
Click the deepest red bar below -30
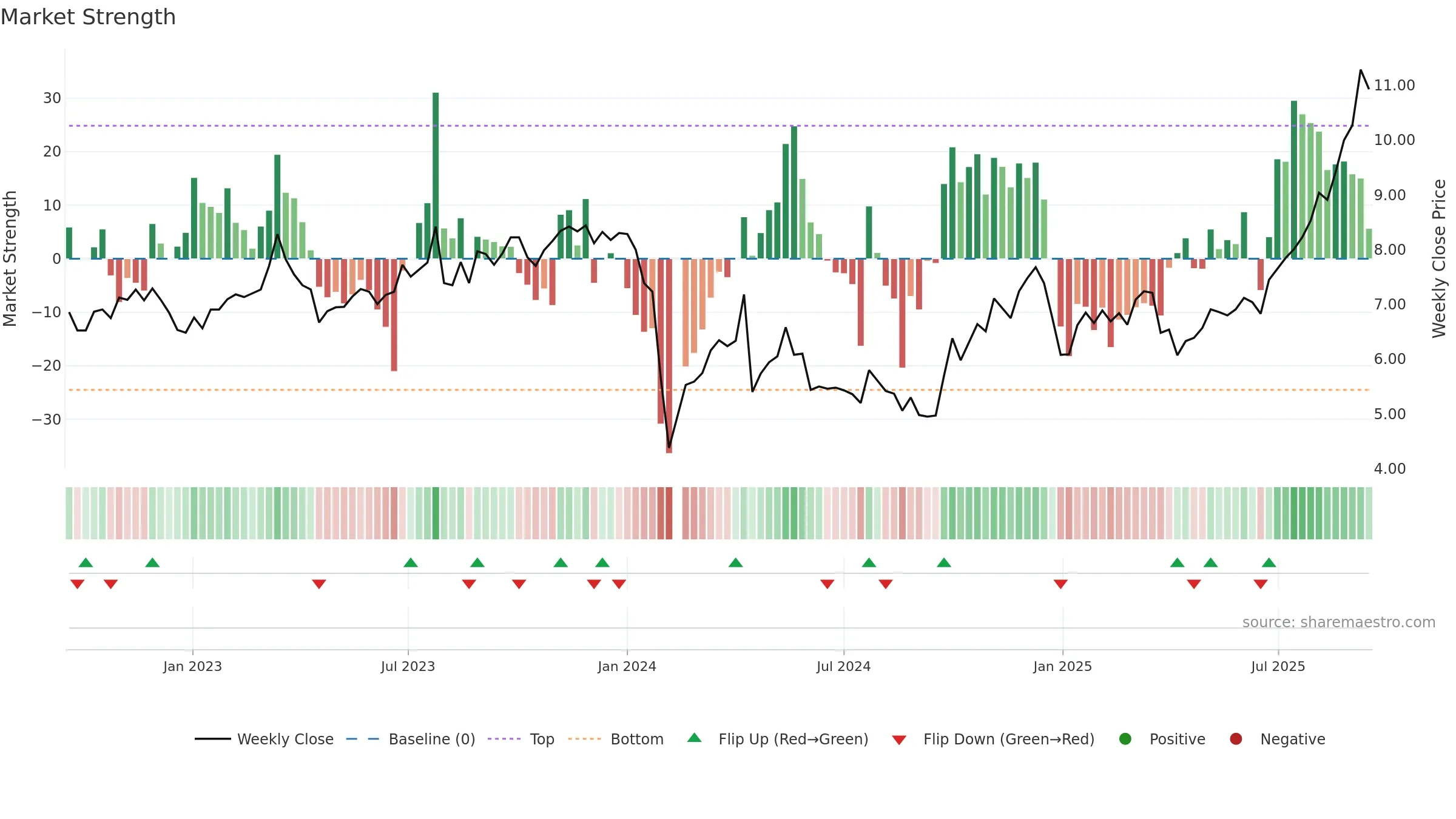point(669,356)
